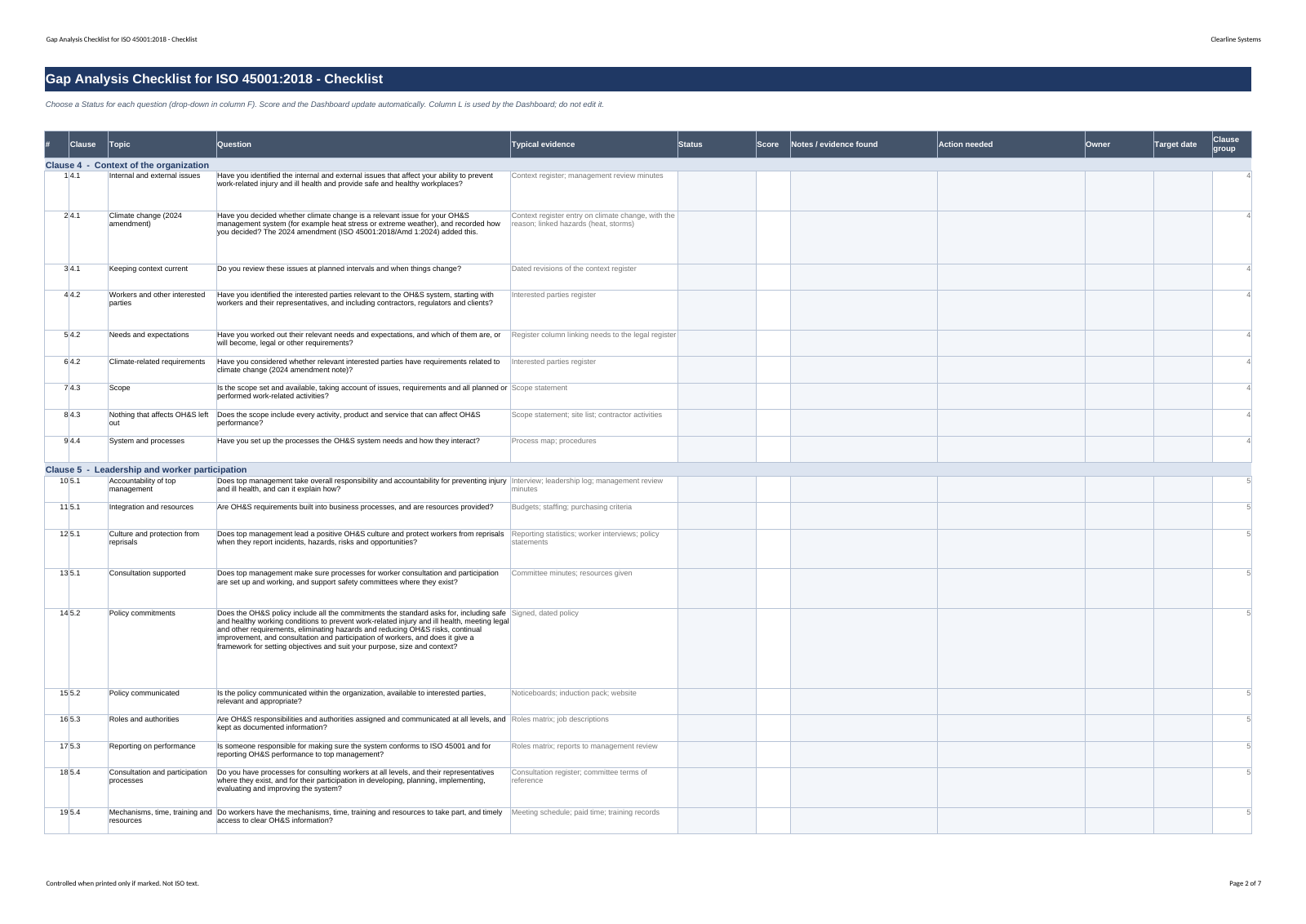
Task: Click 'Budgets; staffing; purchasing criteria' evidence cell
Action: click(593, 516)
